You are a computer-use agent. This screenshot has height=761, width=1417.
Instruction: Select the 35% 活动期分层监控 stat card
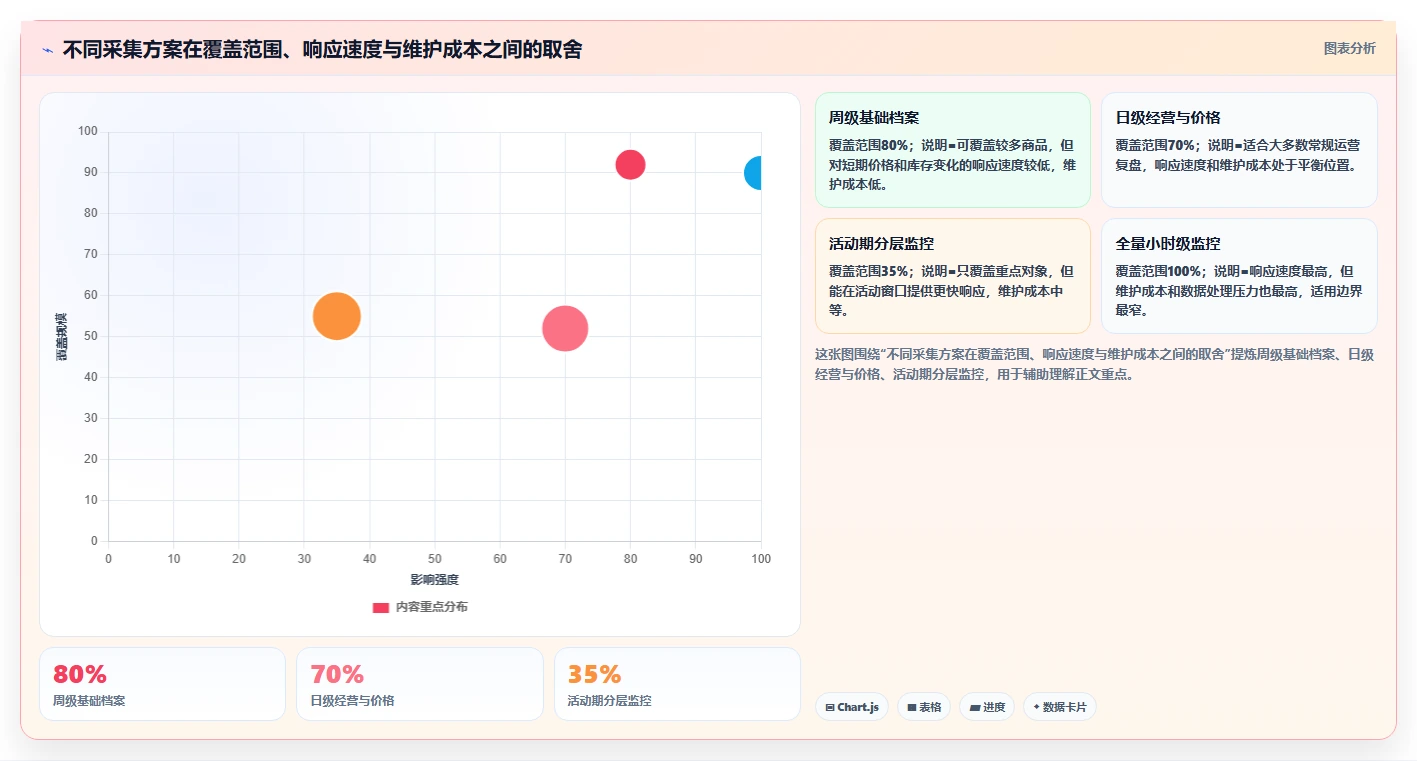point(677,684)
